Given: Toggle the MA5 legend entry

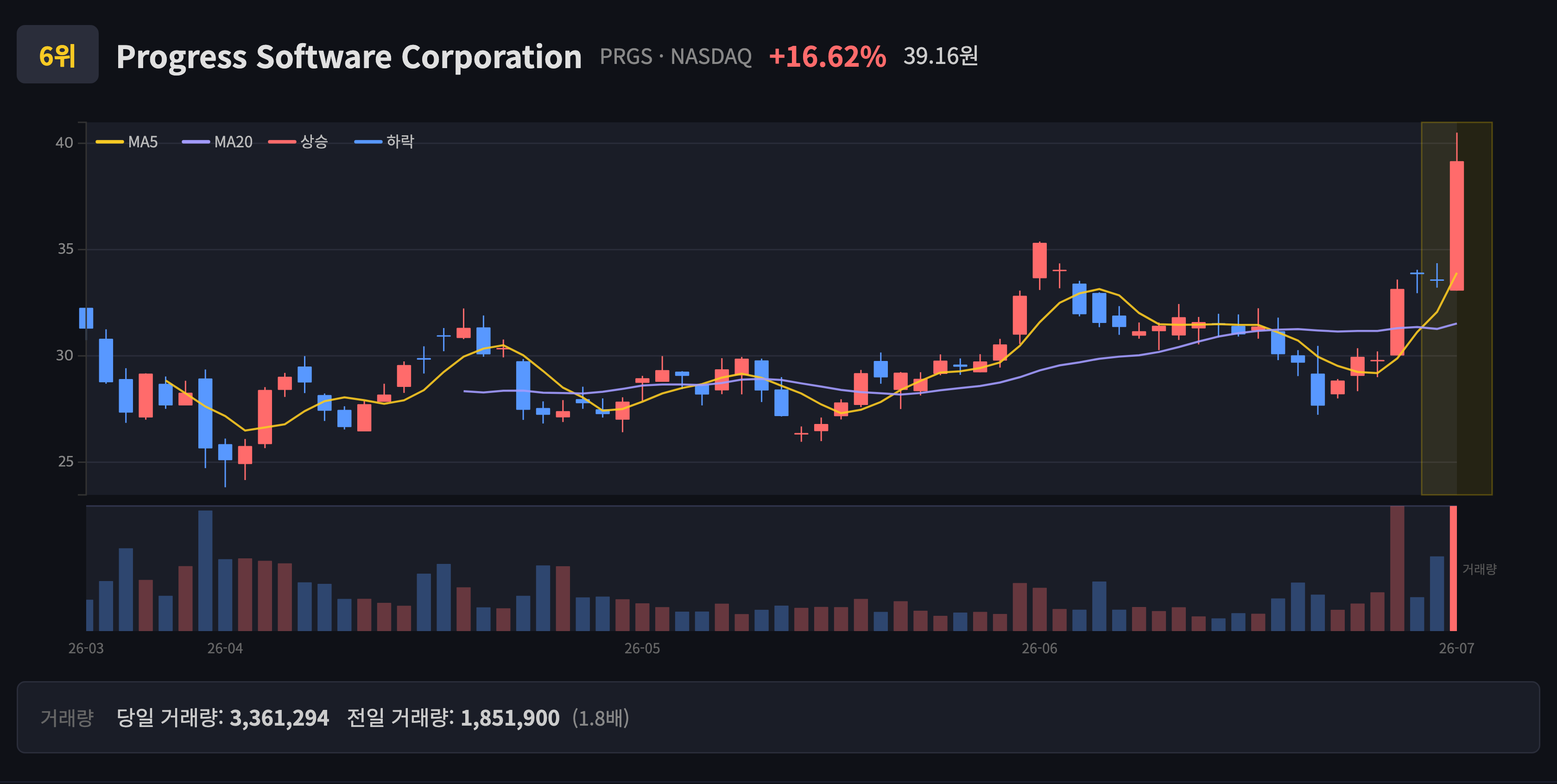Looking at the screenshot, I should [127, 142].
